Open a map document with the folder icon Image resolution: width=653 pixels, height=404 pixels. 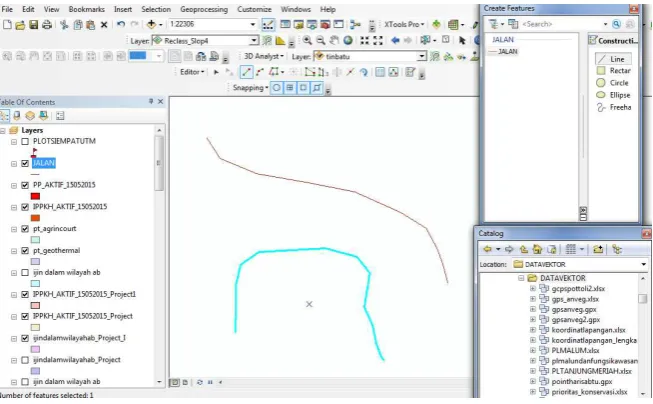click(20, 25)
